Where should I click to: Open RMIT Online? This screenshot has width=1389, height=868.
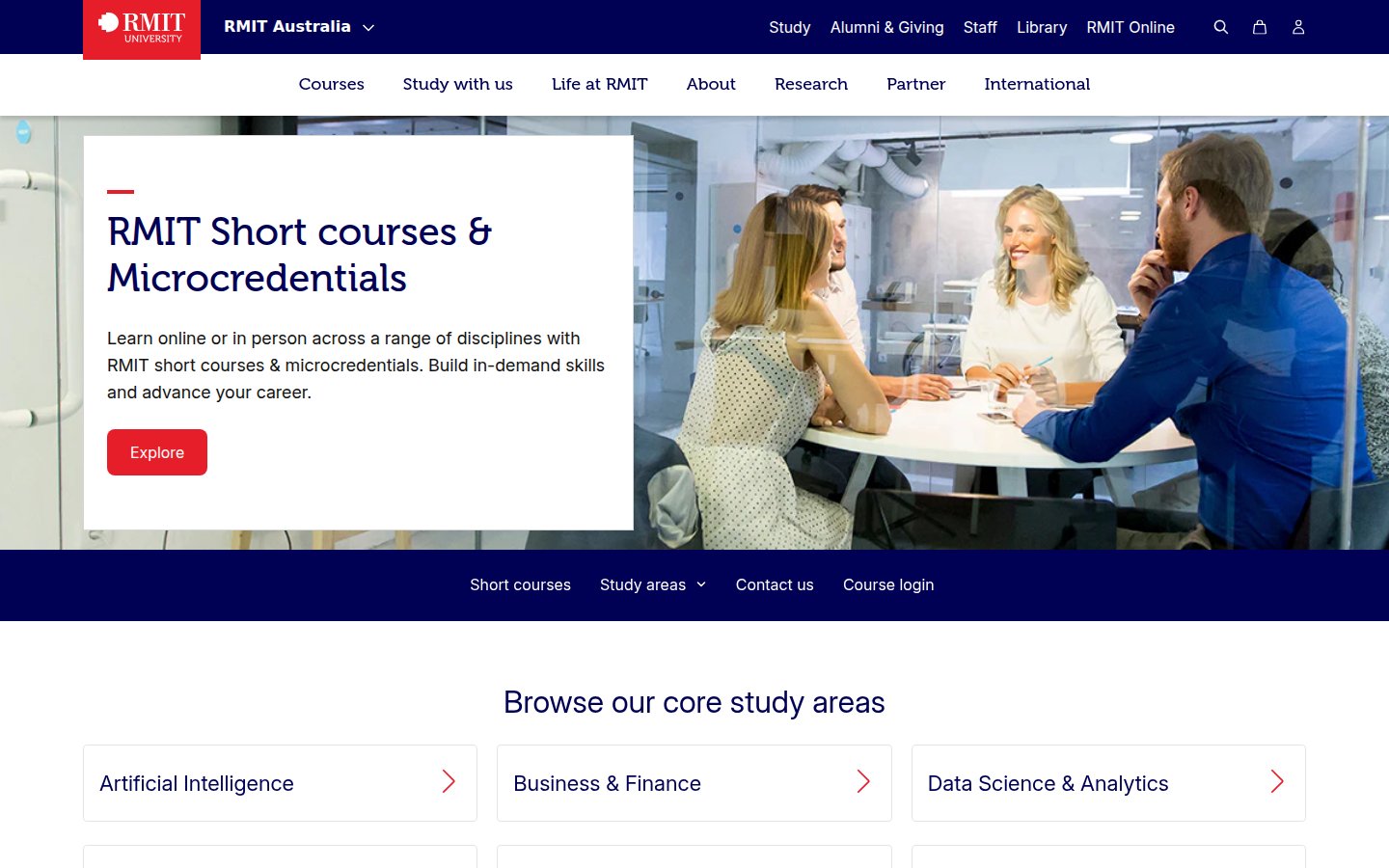tap(1130, 27)
